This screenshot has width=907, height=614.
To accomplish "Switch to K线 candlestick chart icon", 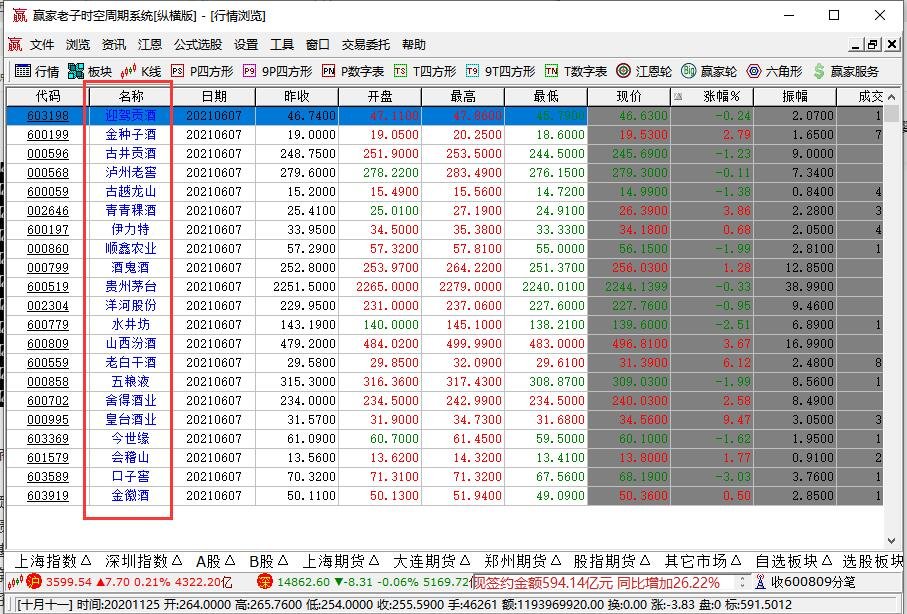I will tap(140, 70).
